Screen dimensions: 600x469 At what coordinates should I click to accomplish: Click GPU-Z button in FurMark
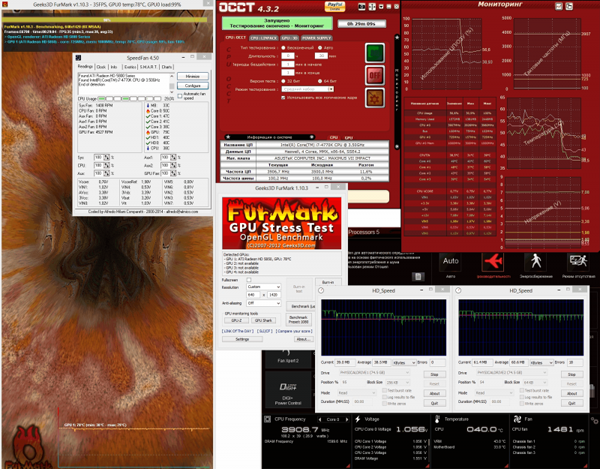pos(236,320)
